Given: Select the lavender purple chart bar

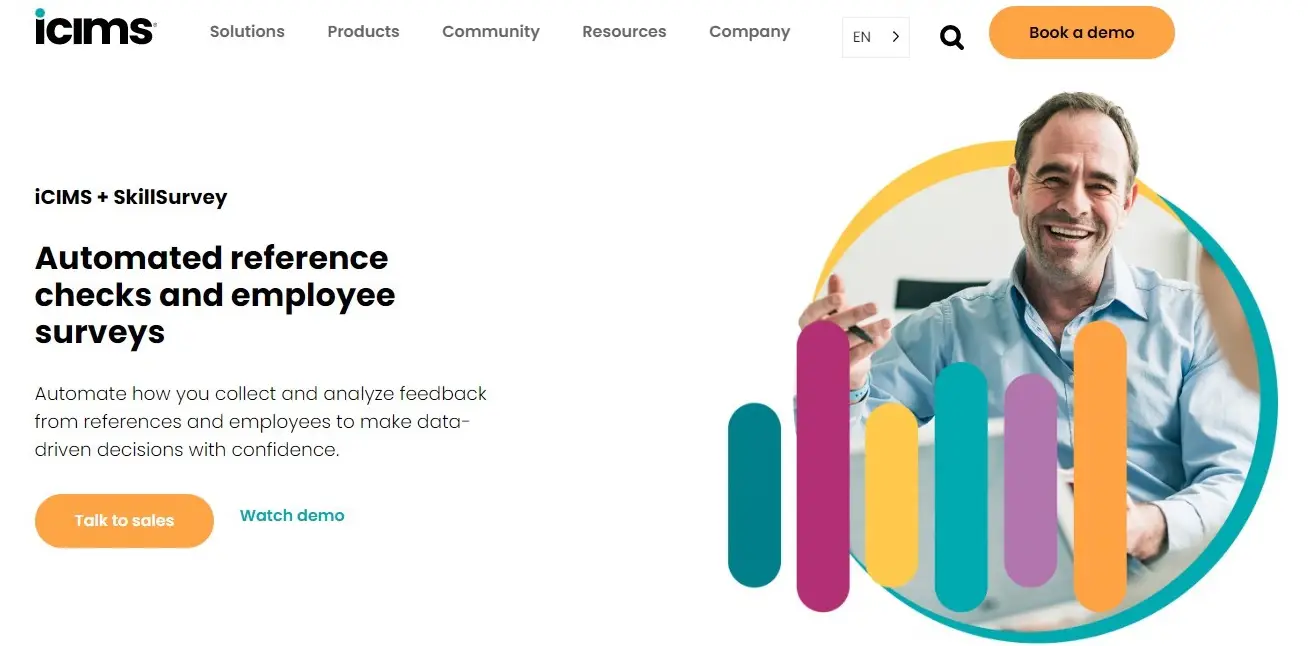Looking at the screenshot, I should pos(1030,480).
